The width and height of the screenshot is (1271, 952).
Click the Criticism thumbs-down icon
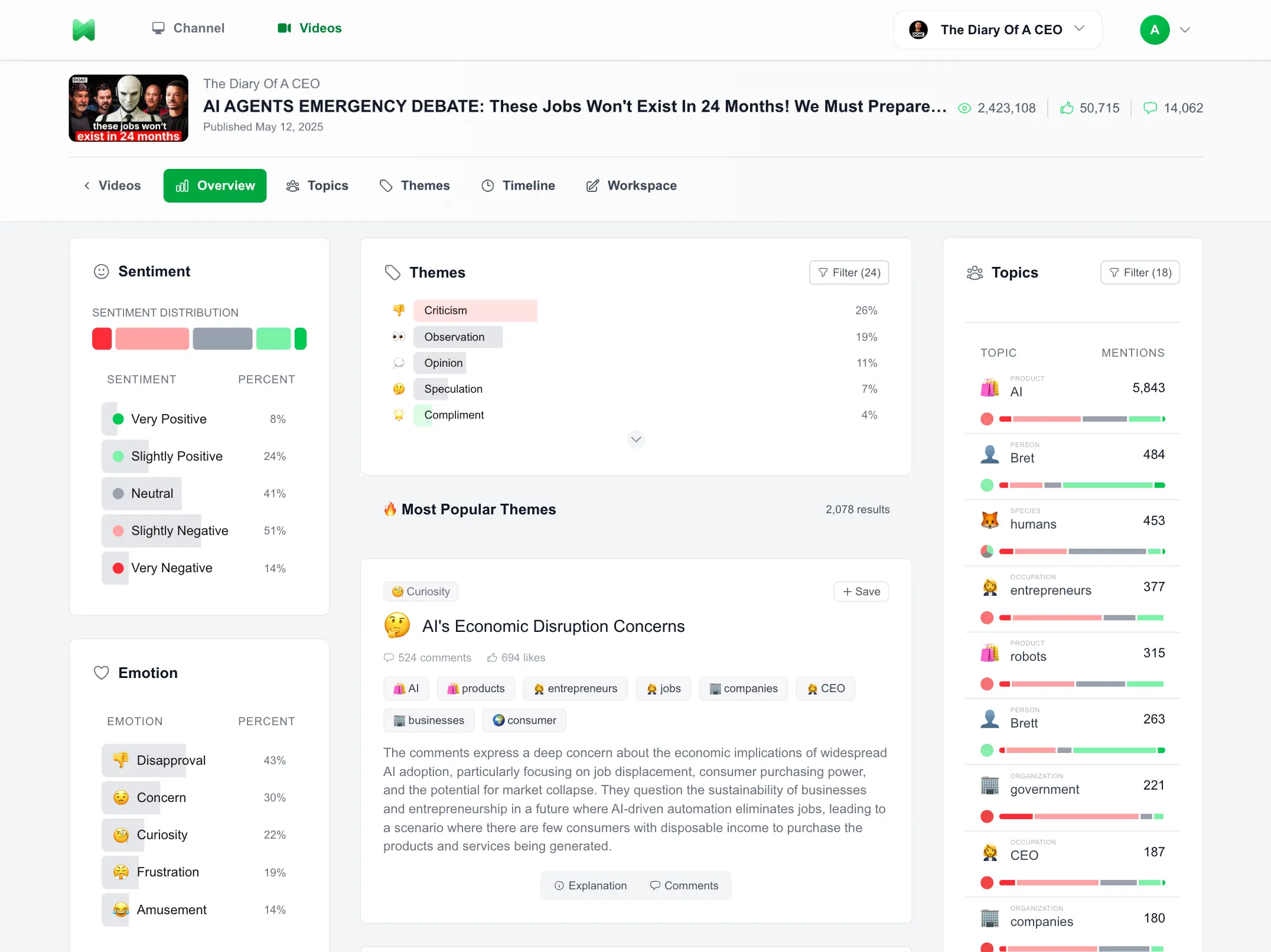pyautogui.click(x=399, y=310)
